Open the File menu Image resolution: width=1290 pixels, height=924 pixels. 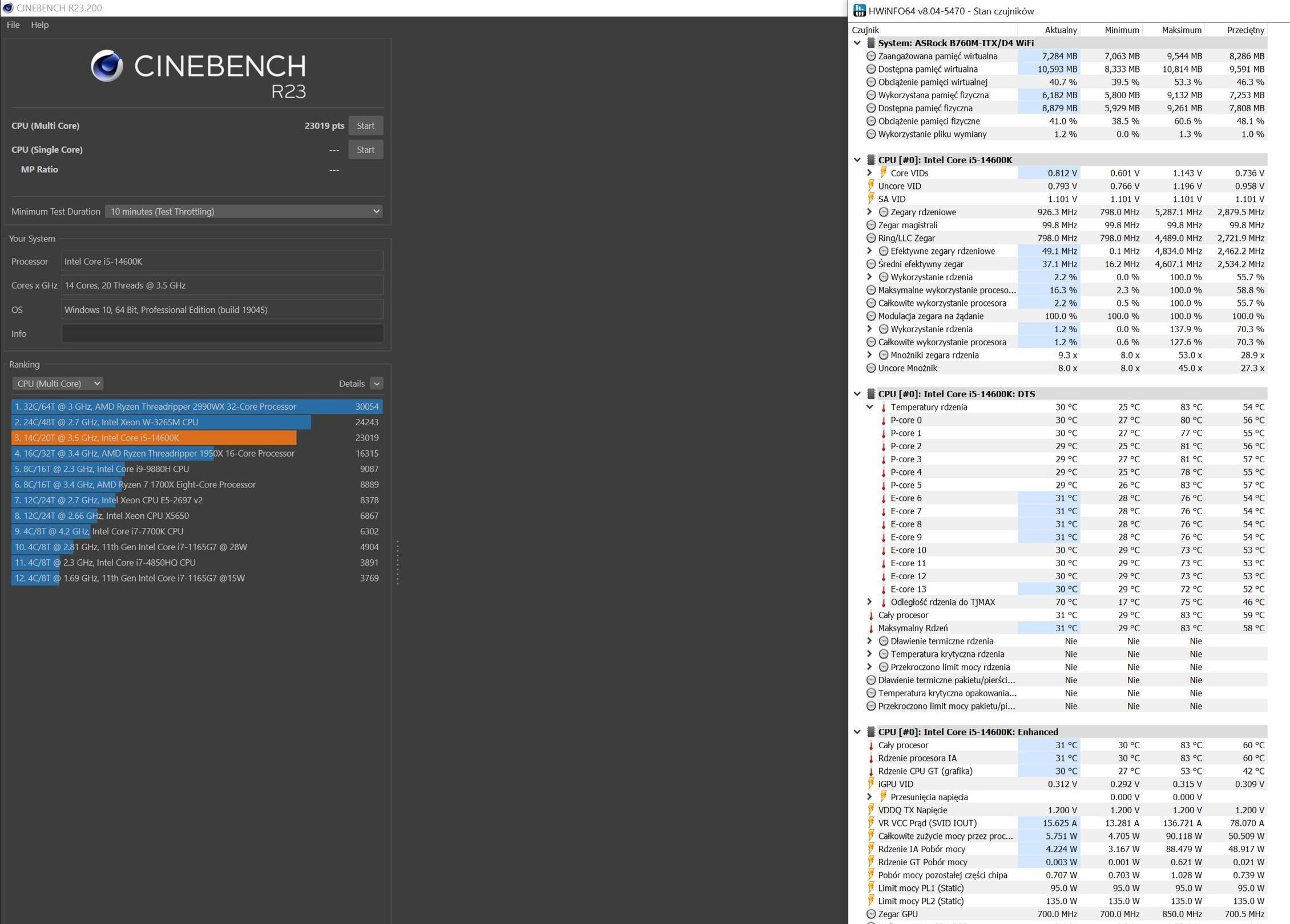pyautogui.click(x=13, y=25)
